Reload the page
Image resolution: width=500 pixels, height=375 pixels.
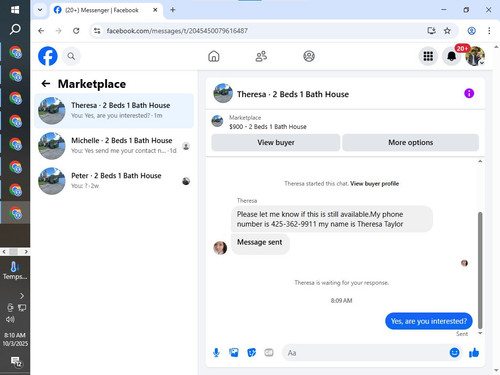pyautogui.click(x=76, y=31)
